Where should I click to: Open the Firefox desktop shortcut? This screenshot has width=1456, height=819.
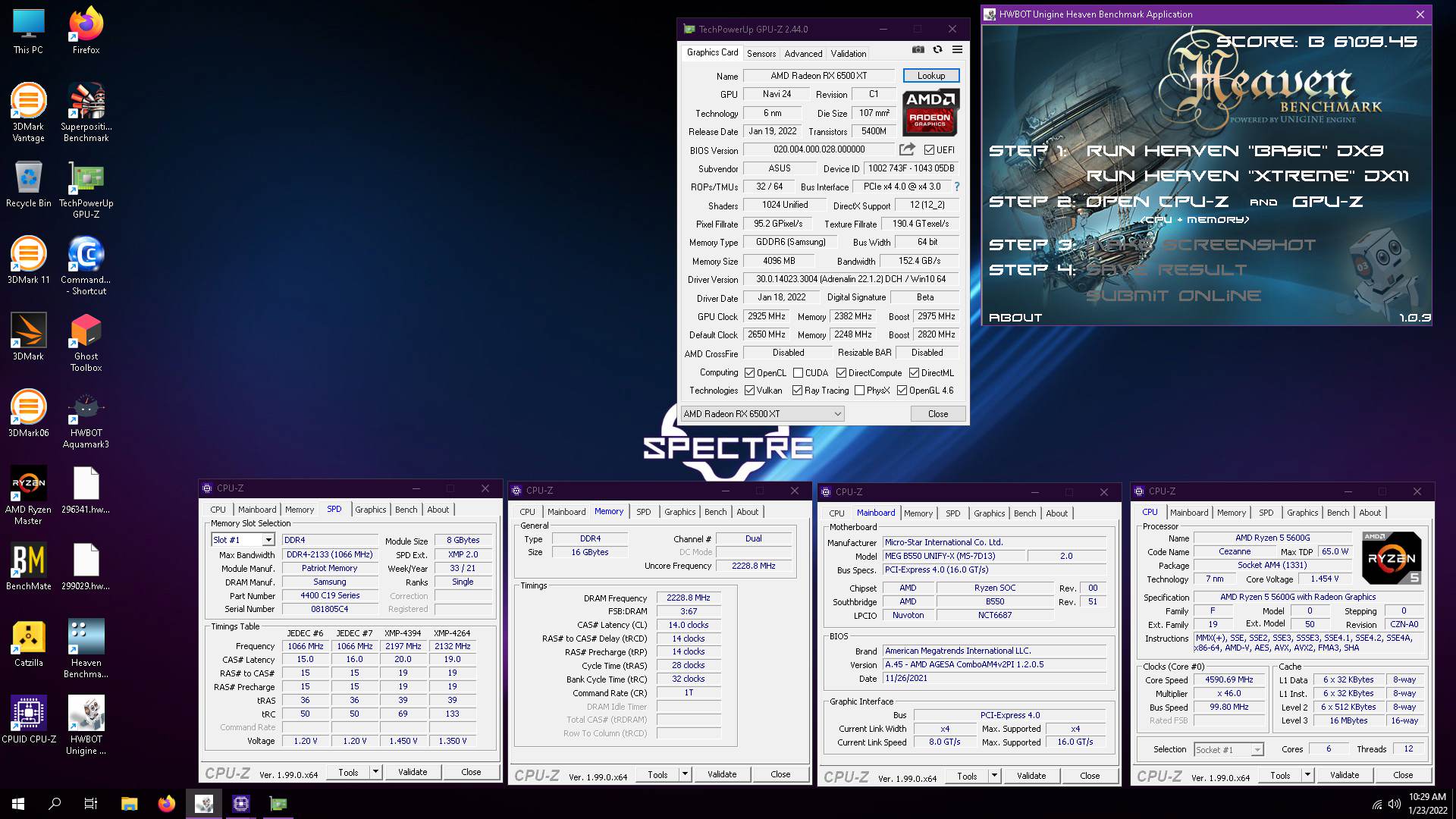86,32
